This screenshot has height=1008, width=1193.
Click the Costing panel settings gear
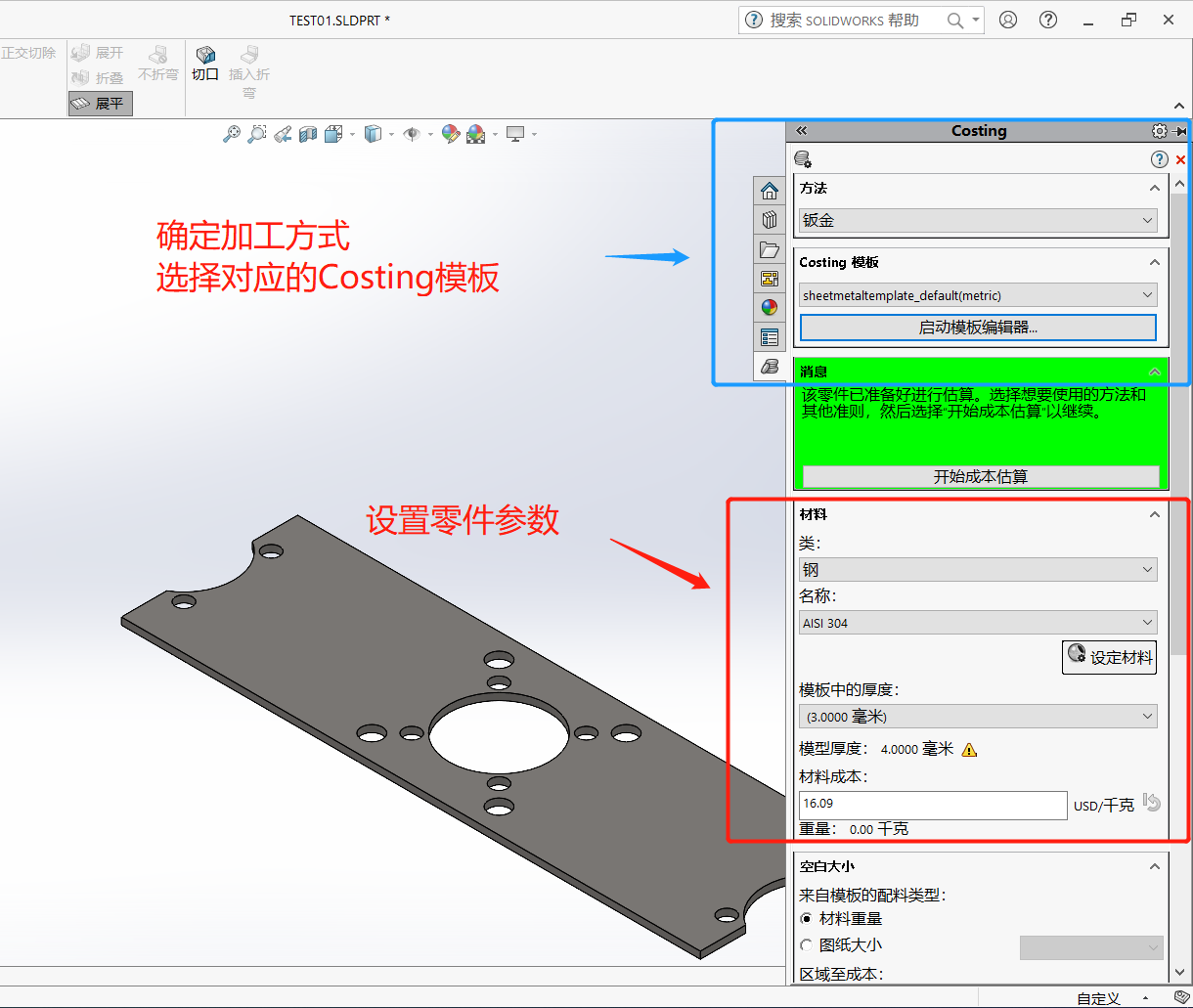click(1159, 130)
